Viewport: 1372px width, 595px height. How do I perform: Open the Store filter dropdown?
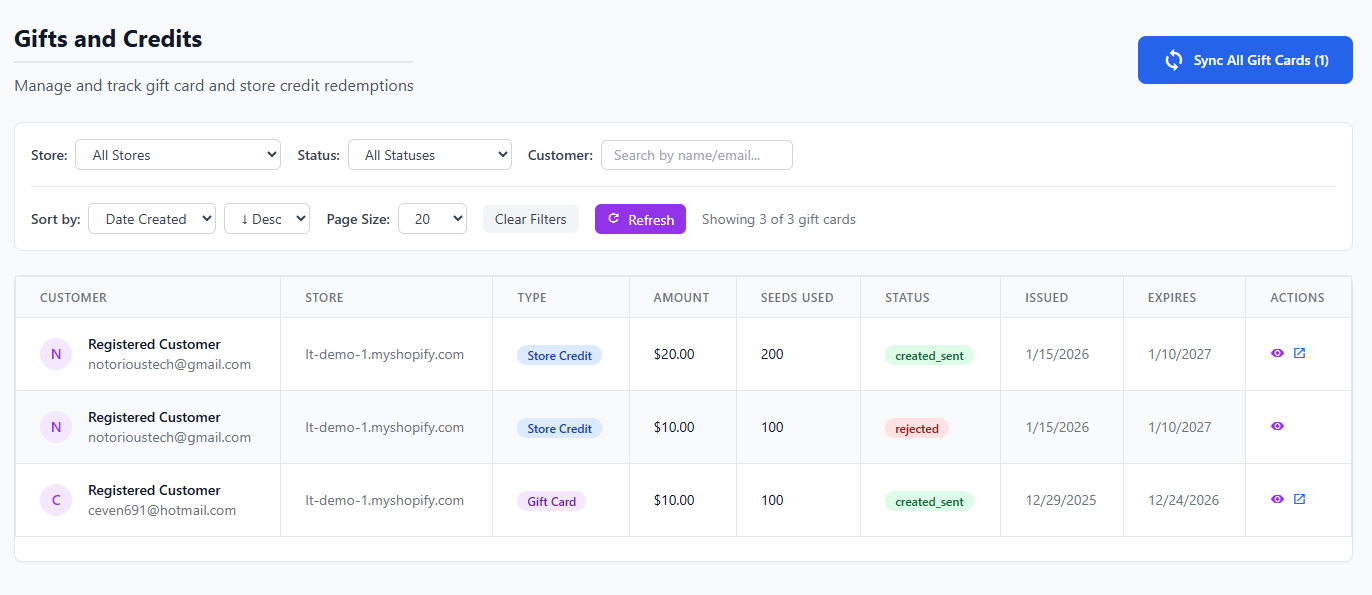click(178, 155)
